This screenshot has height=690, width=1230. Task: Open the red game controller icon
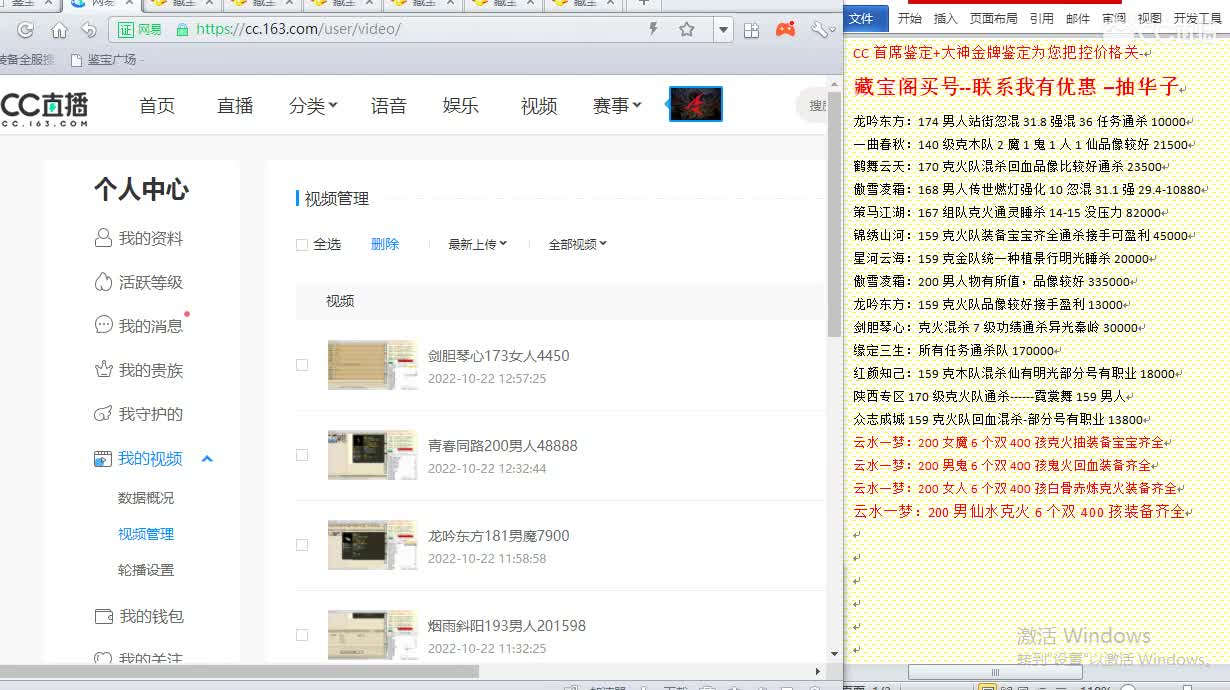click(x=786, y=29)
